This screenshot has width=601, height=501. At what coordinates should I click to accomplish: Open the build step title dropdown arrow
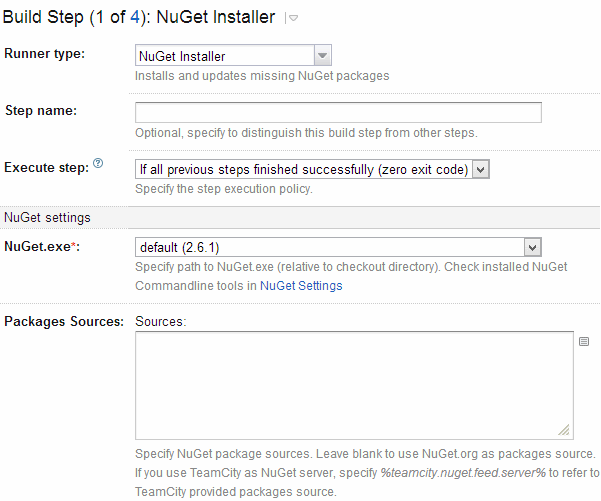pyautogui.click(x=293, y=18)
